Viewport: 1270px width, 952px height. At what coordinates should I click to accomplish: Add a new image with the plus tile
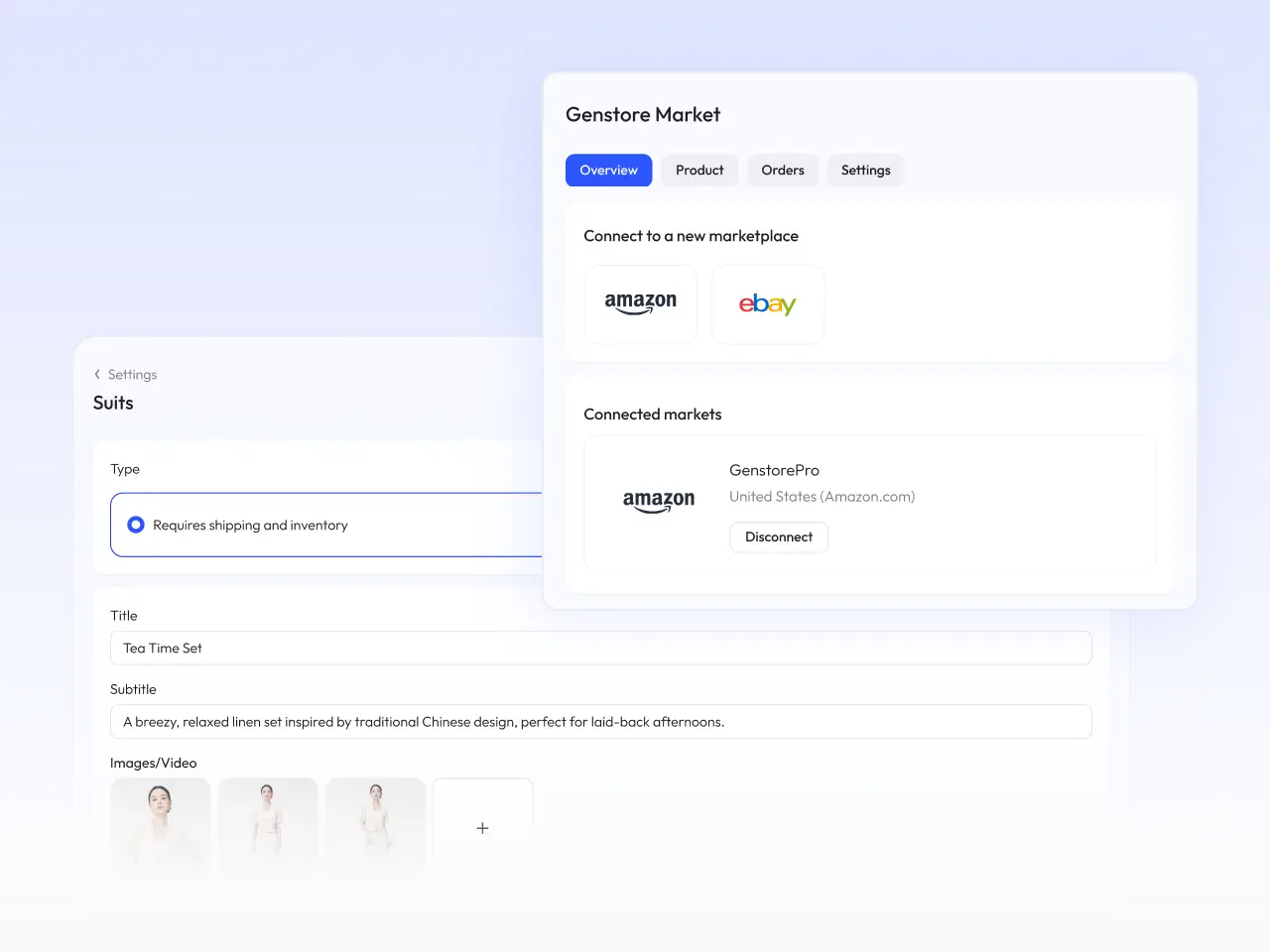(482, 827)
